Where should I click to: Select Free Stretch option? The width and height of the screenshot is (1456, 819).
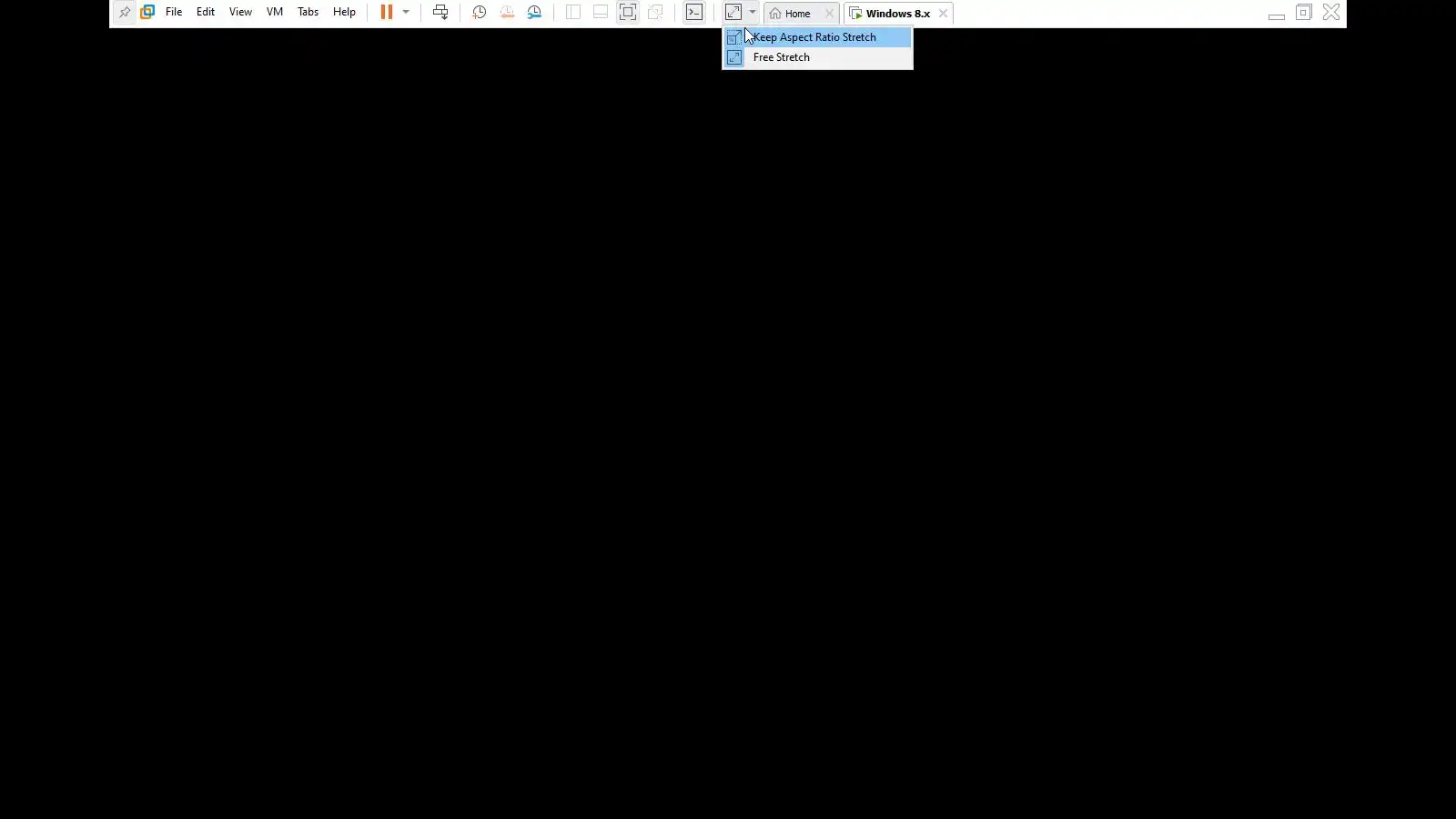(x=817, y=57)
